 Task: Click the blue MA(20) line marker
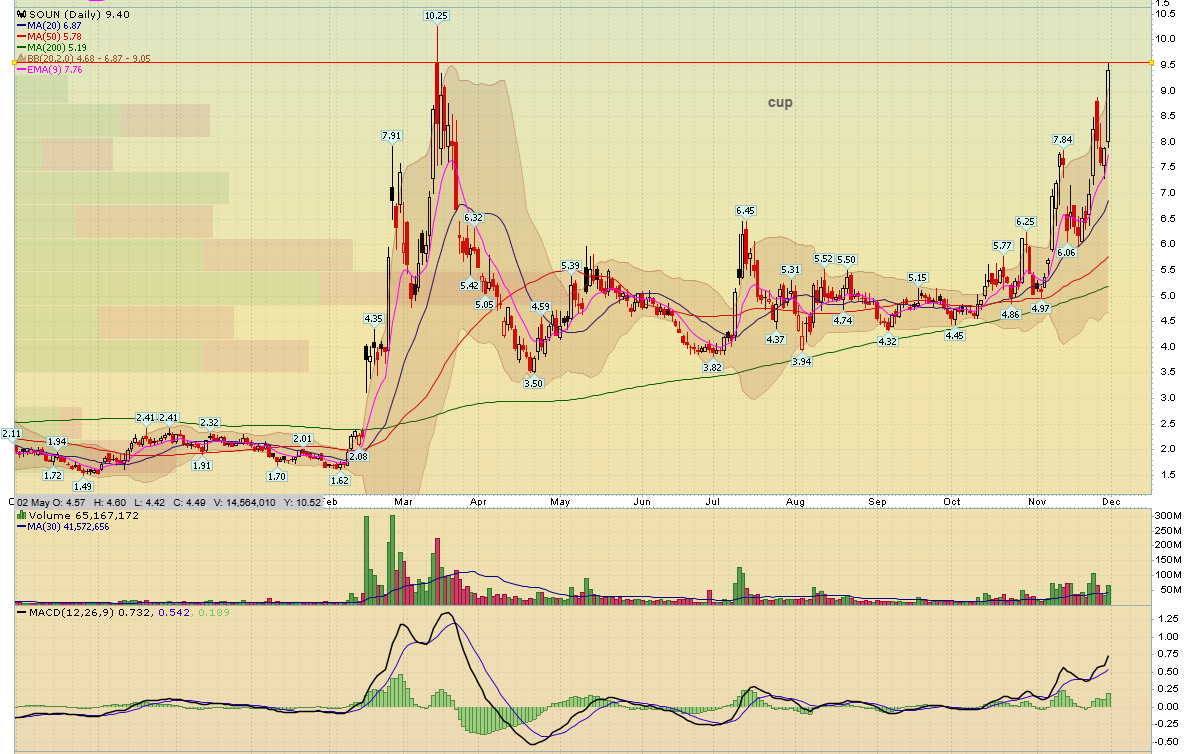click(21, 26)
